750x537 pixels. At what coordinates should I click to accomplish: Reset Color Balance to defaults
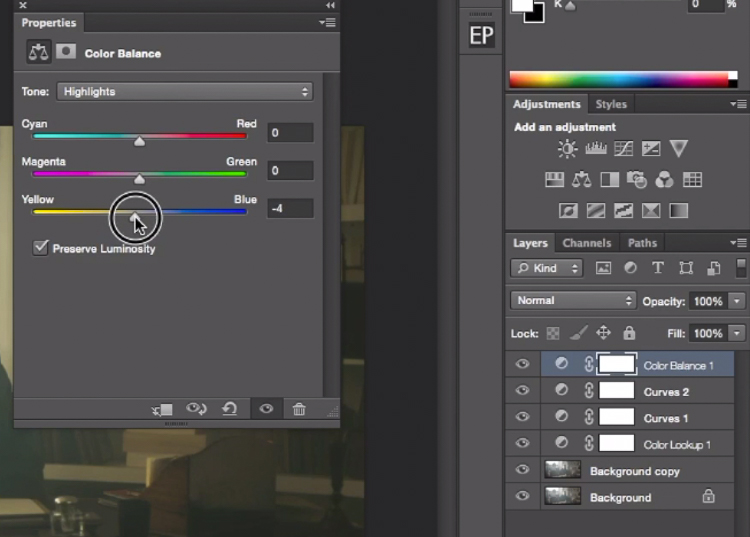pyautogui.click(x=230, y=409)
